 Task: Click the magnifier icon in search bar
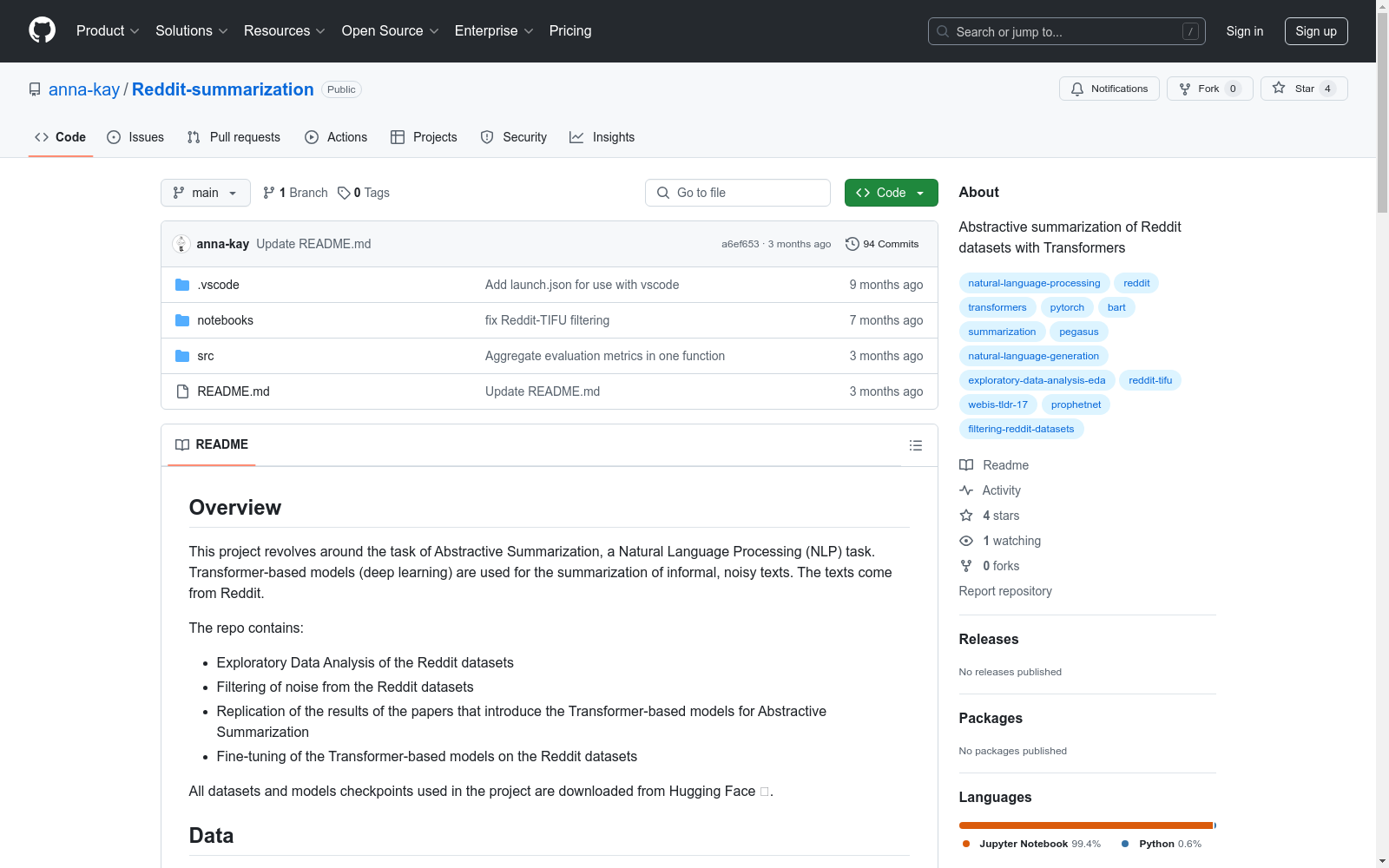pyautogui.click(x=943, y=31)
